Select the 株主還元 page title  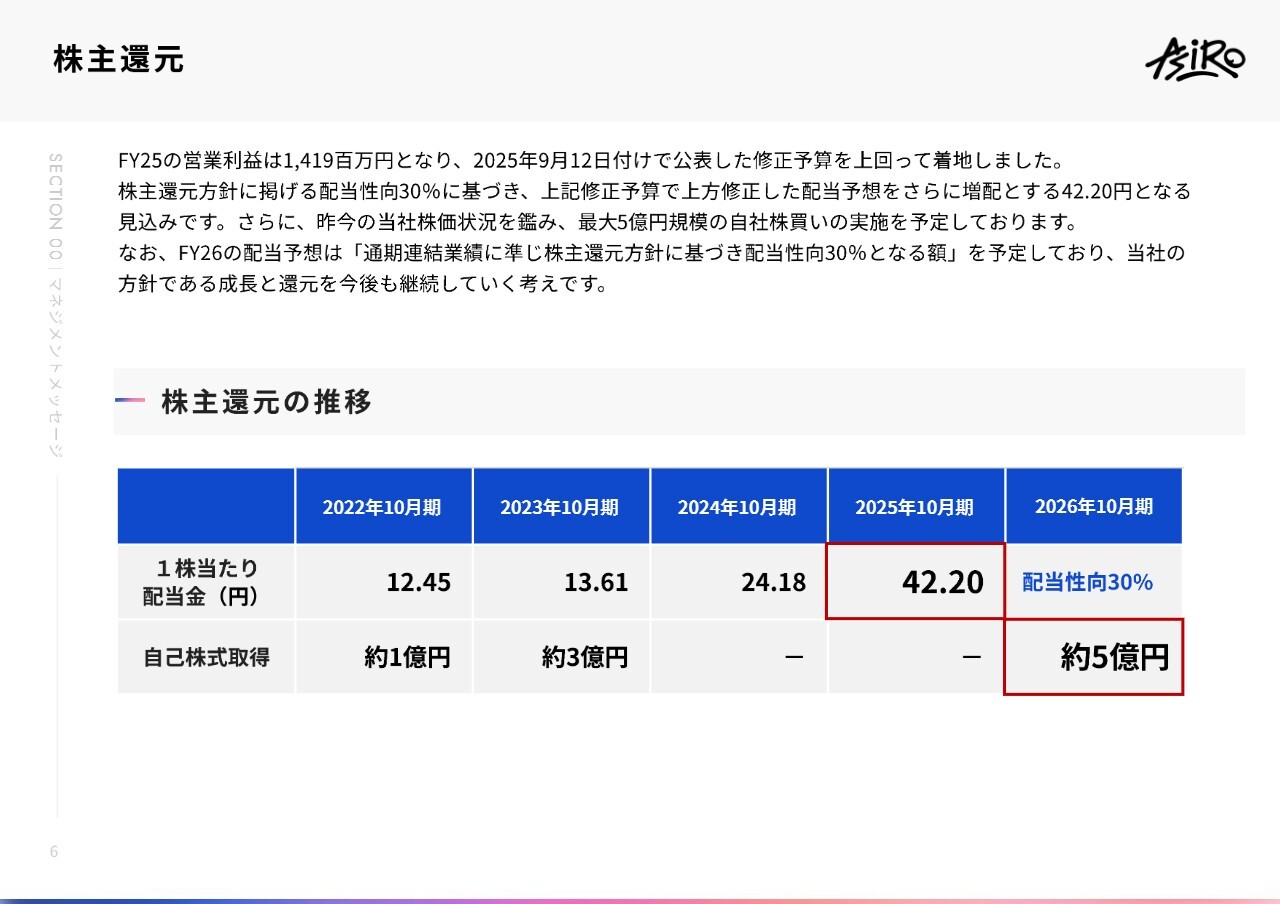click(x=119, y=60)
